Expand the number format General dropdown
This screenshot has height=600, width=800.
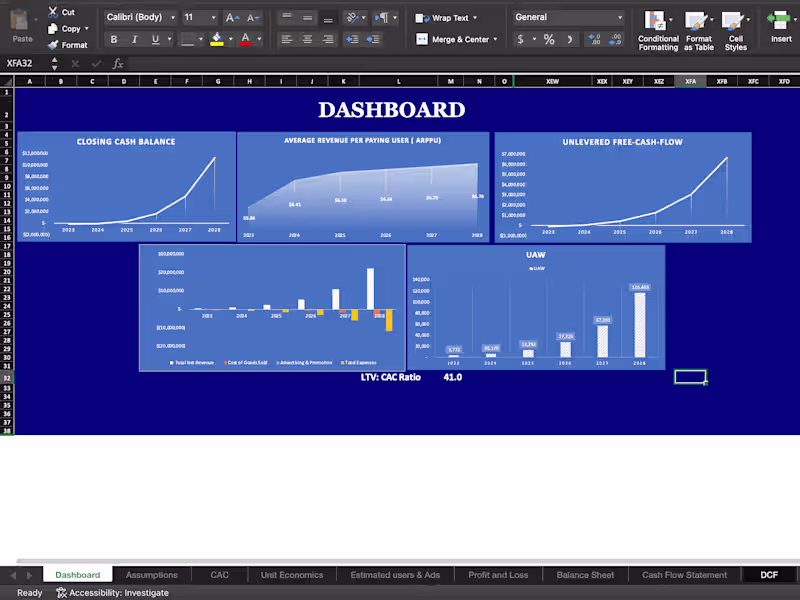click(x=620, y=17)
